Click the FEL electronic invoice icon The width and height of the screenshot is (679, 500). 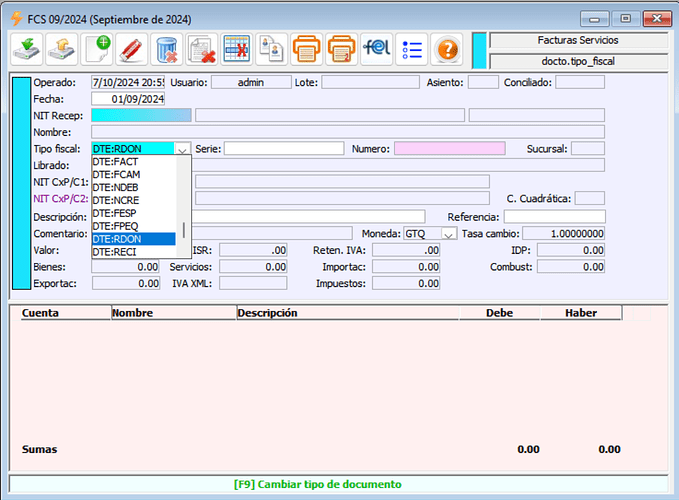tap(376, 48)
